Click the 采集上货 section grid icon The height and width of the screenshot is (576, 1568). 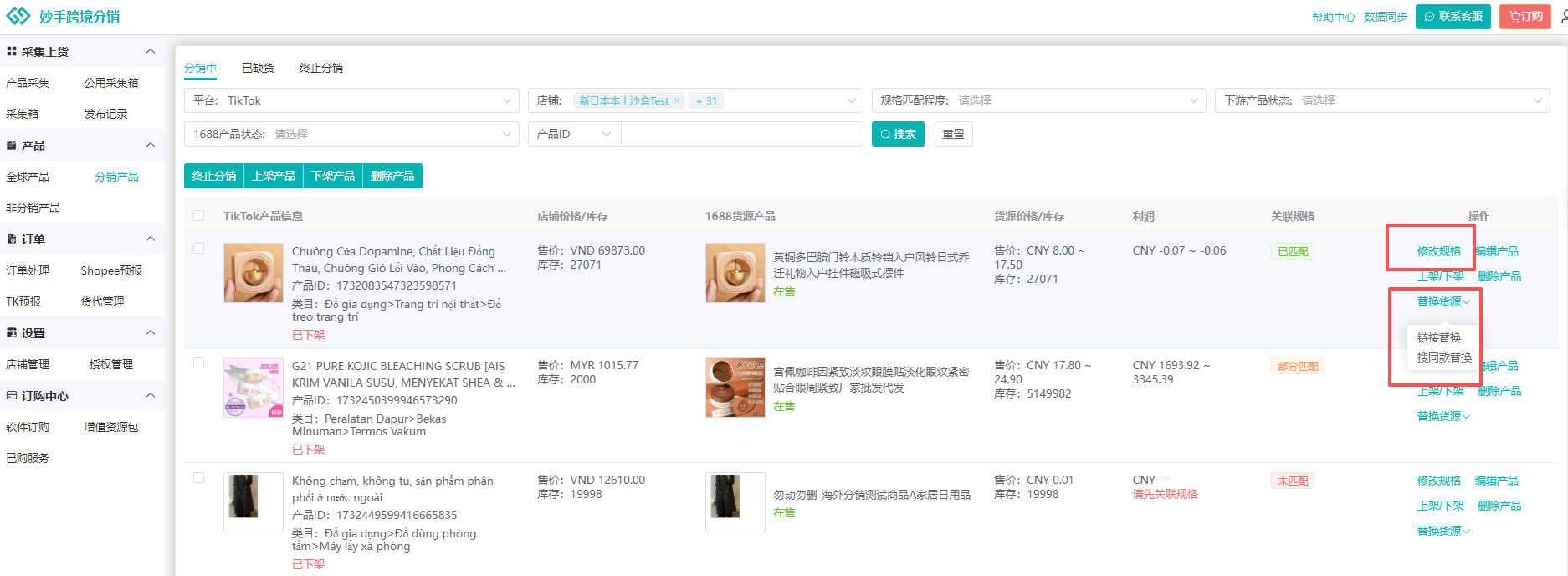12,51
